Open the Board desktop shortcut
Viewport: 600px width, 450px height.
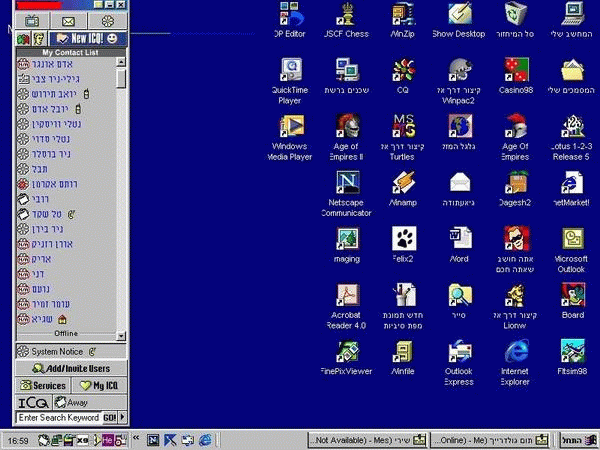point(573,301)
